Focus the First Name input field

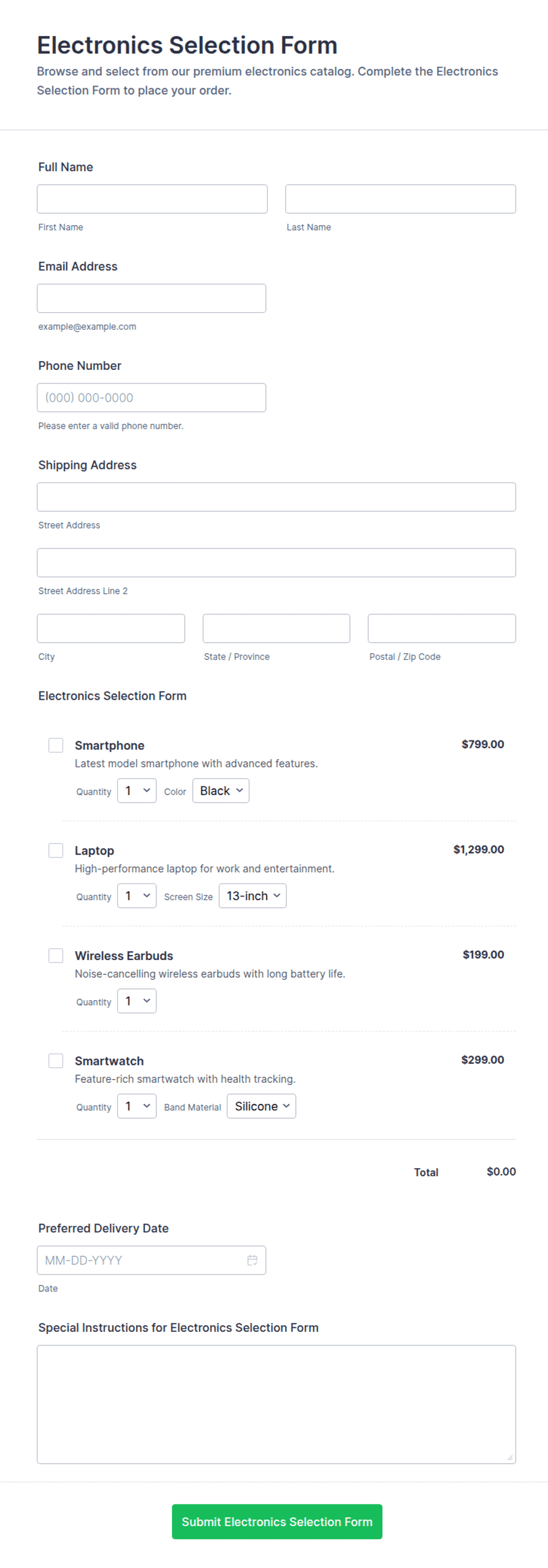tap(152, 199)
